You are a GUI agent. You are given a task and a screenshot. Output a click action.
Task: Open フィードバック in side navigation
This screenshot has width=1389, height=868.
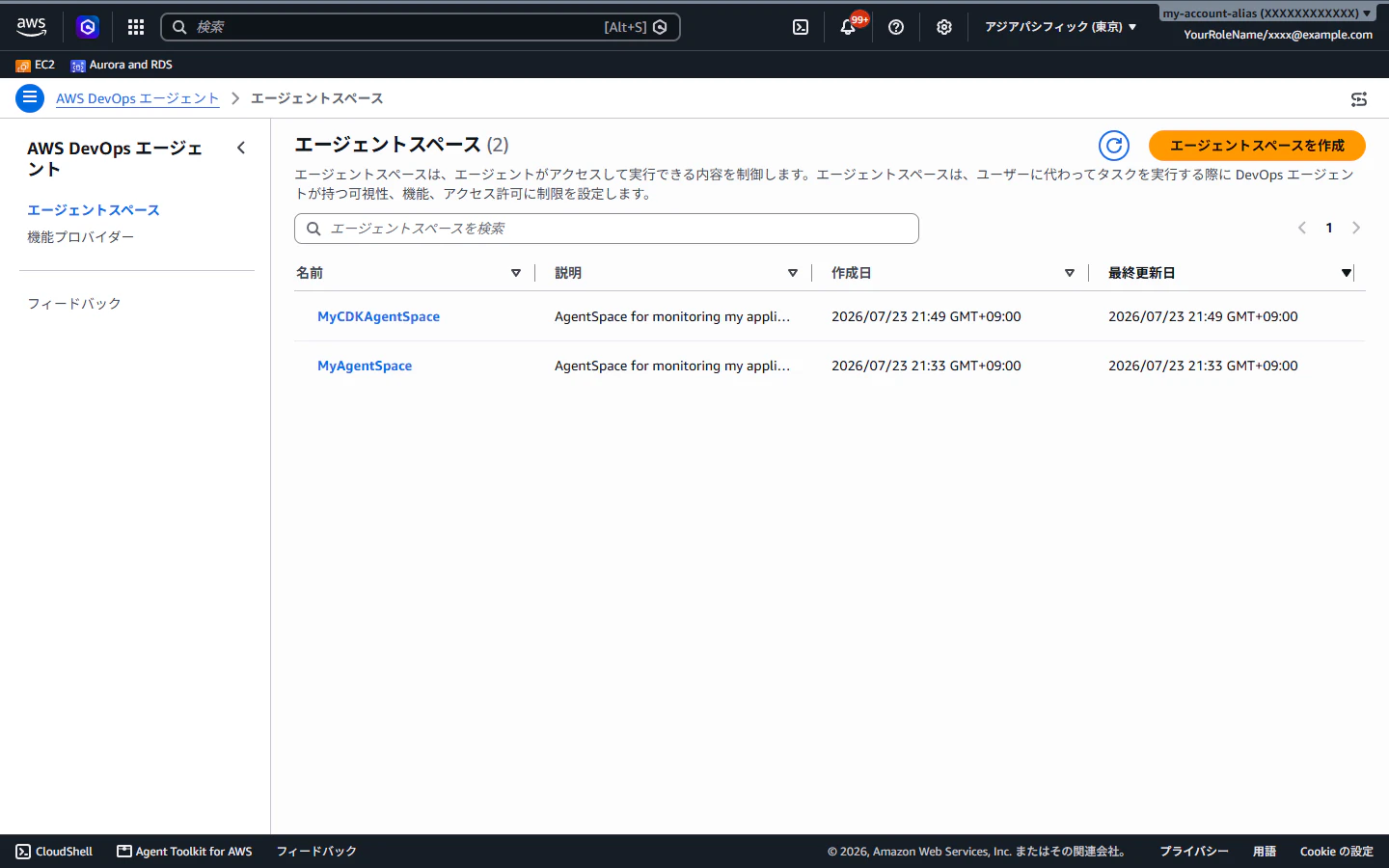pyautogui.click(x=74, y=304)
